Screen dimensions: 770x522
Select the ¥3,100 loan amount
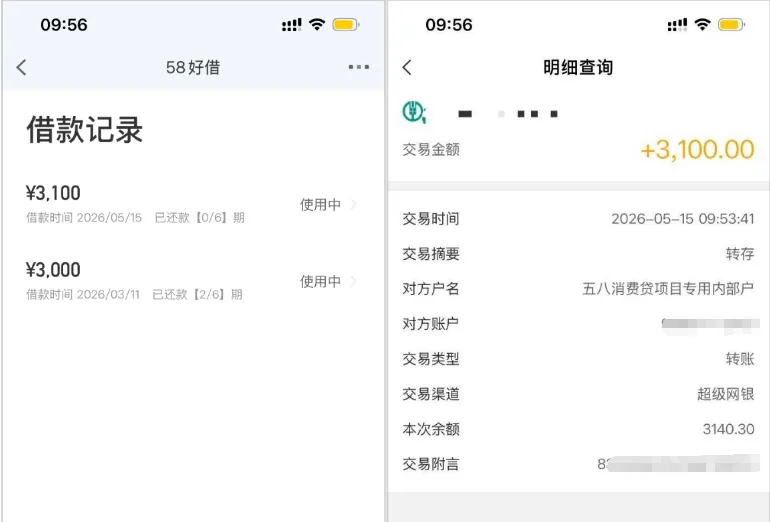[53, 193]
